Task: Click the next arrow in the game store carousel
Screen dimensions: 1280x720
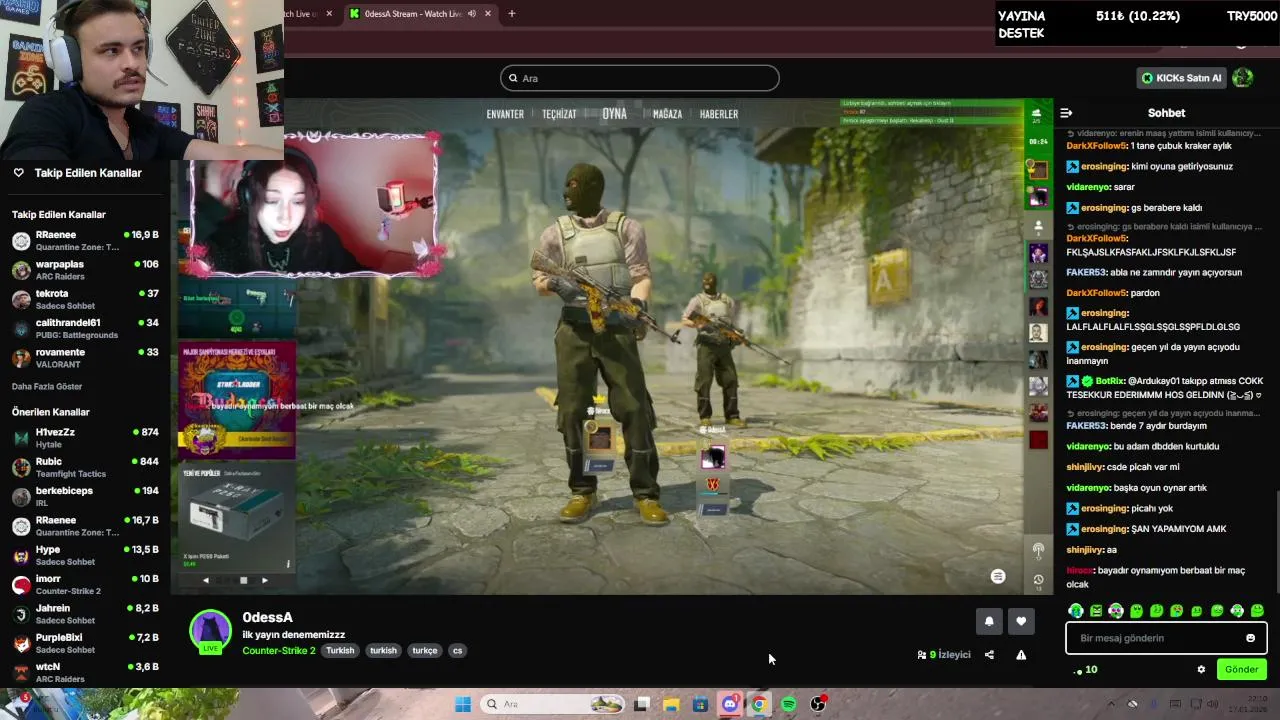Action: pyautogui.click(x=264, y=580)
